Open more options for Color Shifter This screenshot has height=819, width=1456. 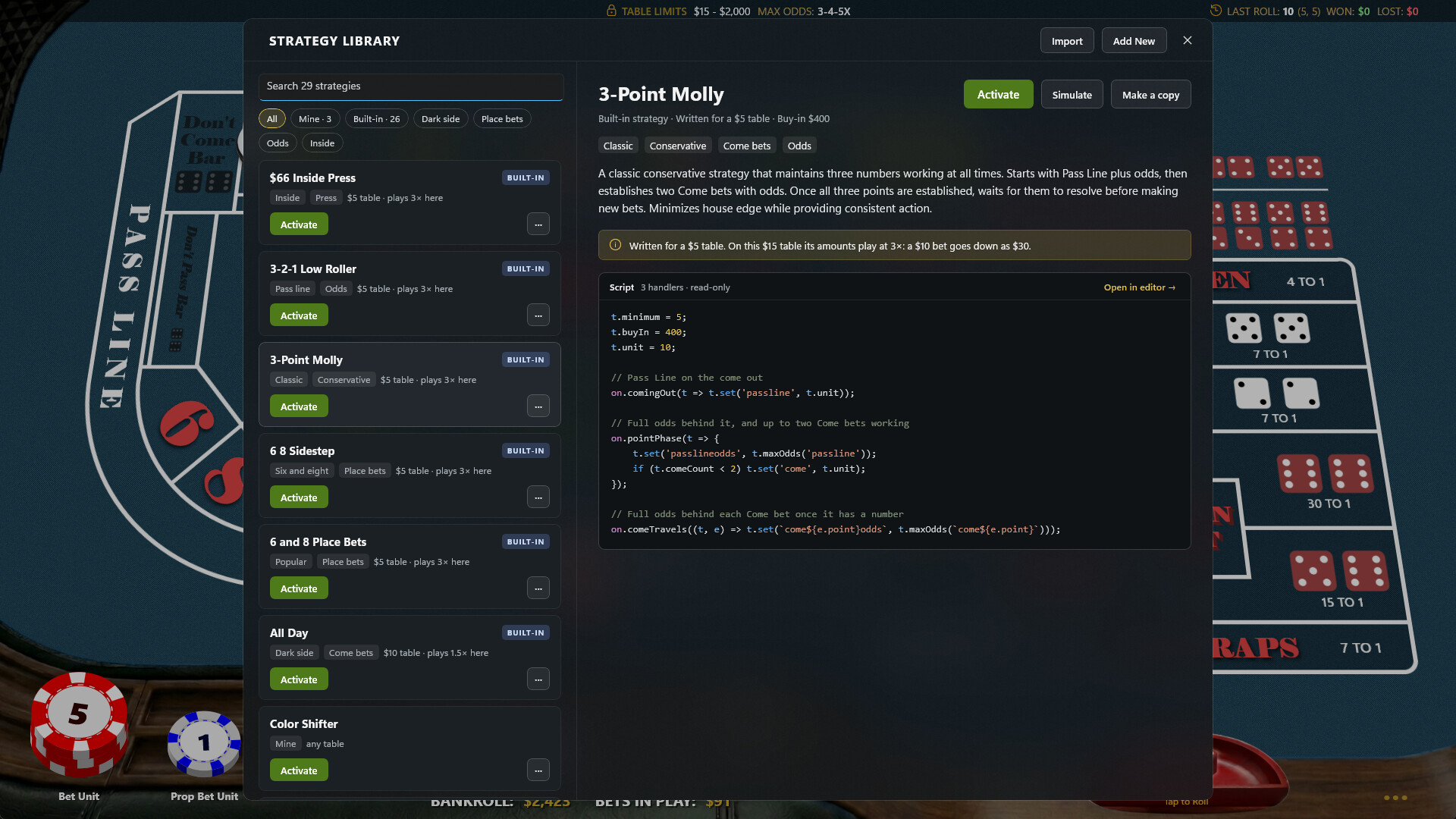(x=538, y=770)
